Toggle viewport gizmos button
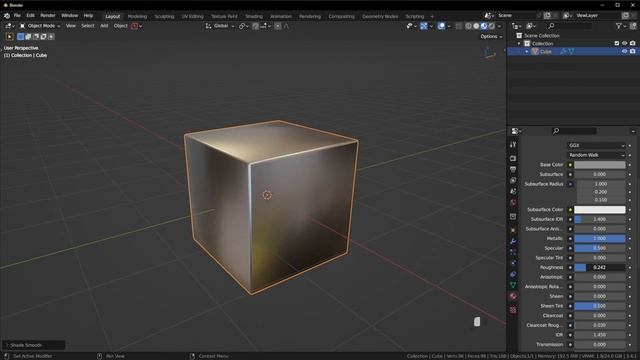The height and width of the screenshot is (360, 640). tap(424, 26)
